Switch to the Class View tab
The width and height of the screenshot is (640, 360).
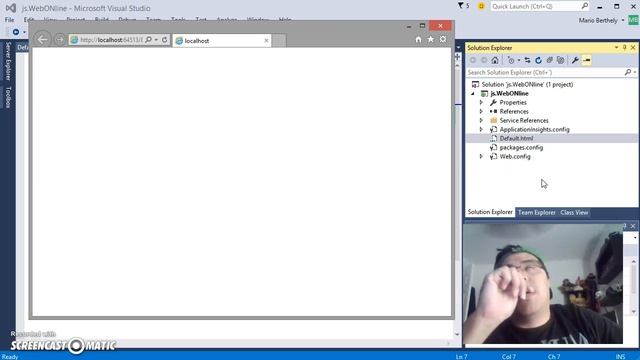coord(574,213)
